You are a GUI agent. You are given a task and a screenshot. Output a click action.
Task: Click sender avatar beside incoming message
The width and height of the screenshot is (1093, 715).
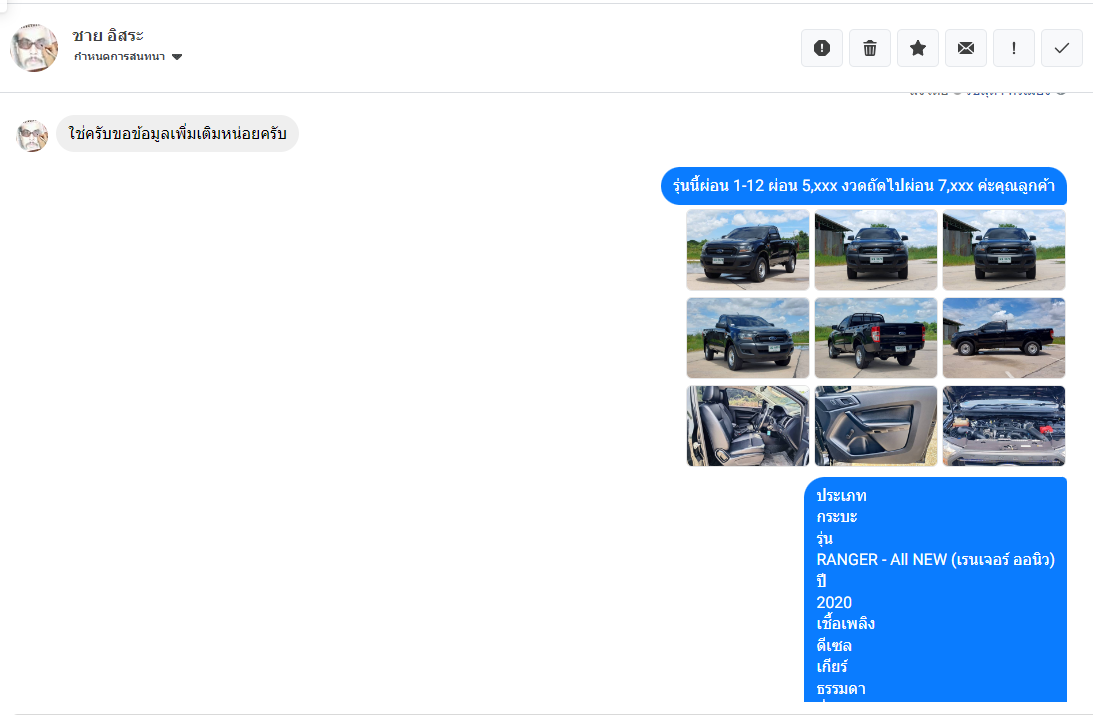point(32,135)
